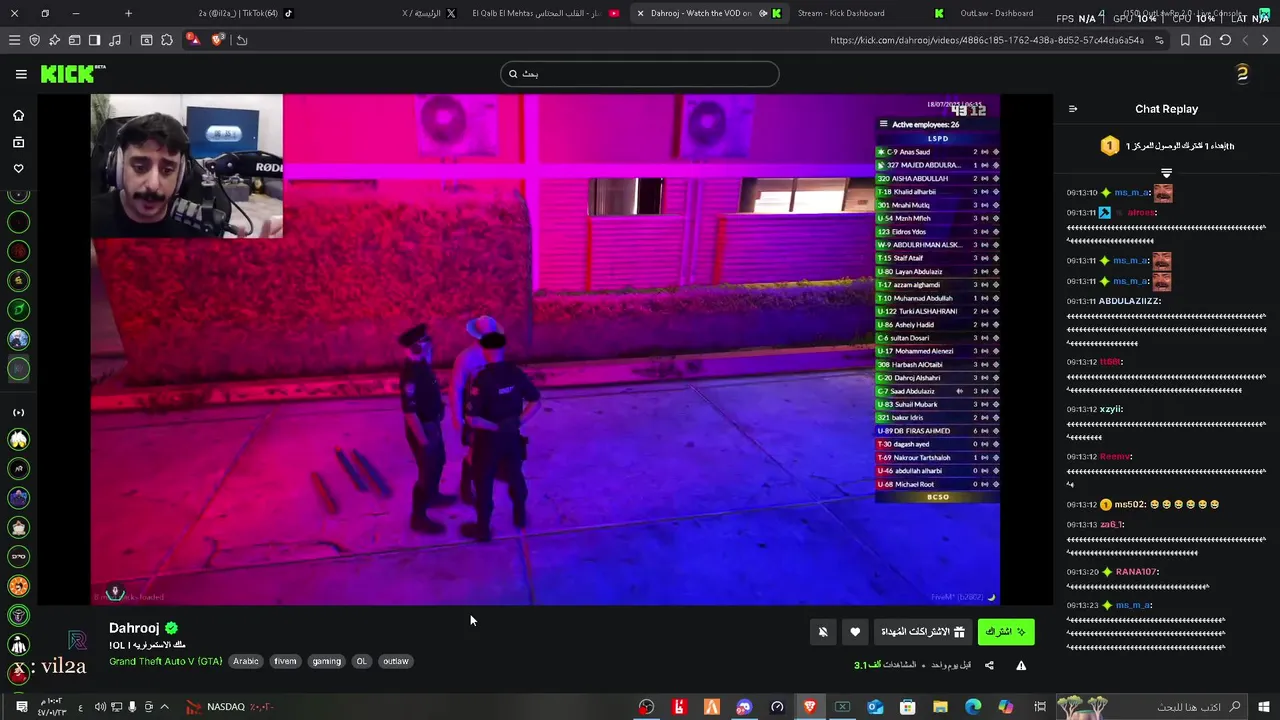Click the Kick search field
1280x720 pixels.
coord(640,74)
